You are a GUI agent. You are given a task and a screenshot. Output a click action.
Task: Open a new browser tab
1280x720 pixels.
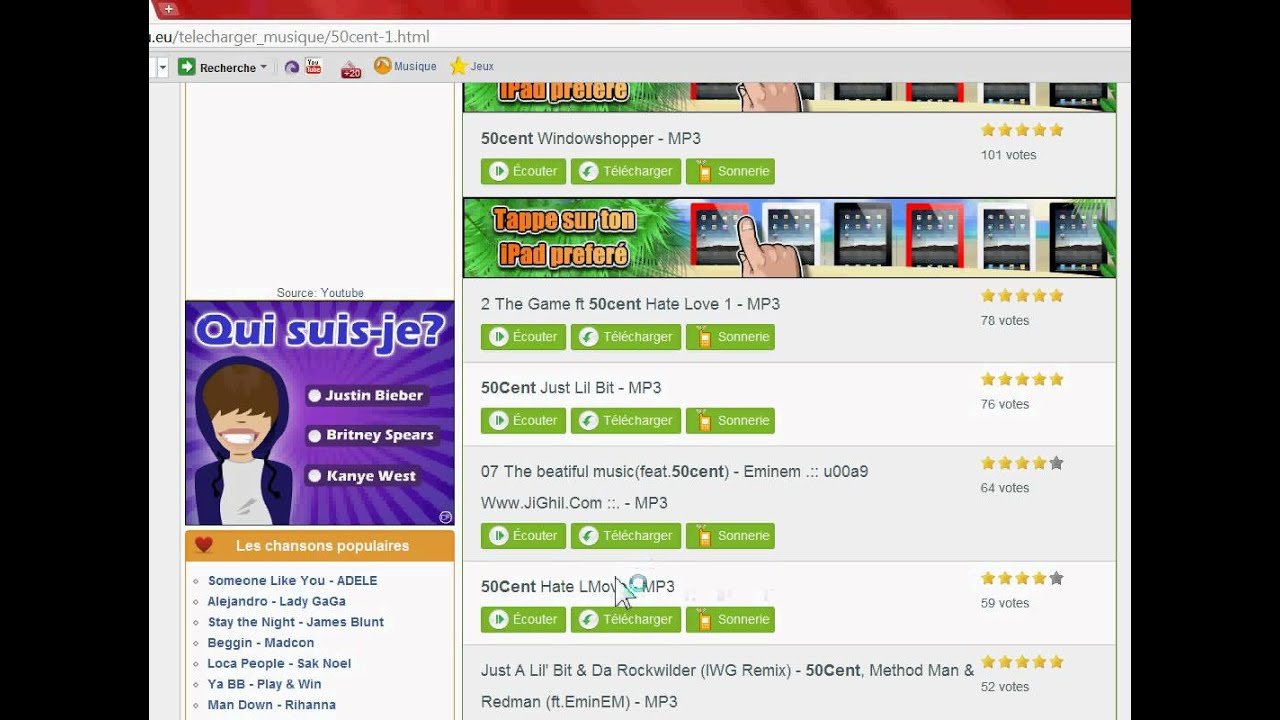pos(168,9)
